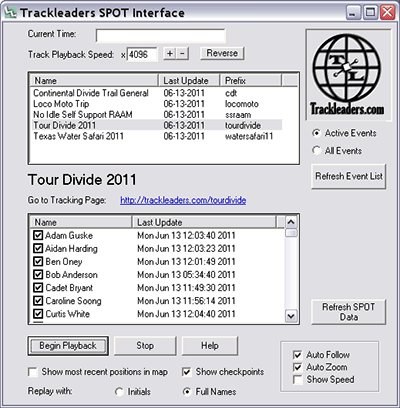The width and height of the screenshot is (400, 408).
Task: Open the Help button
Action: pyautogui.click(x=210, y=346)
